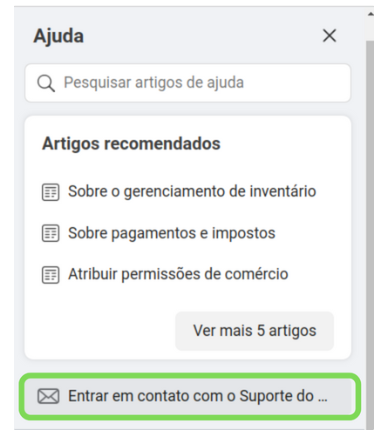
Task: Click empty space left of Ver mais button
Action: point(100,331)
